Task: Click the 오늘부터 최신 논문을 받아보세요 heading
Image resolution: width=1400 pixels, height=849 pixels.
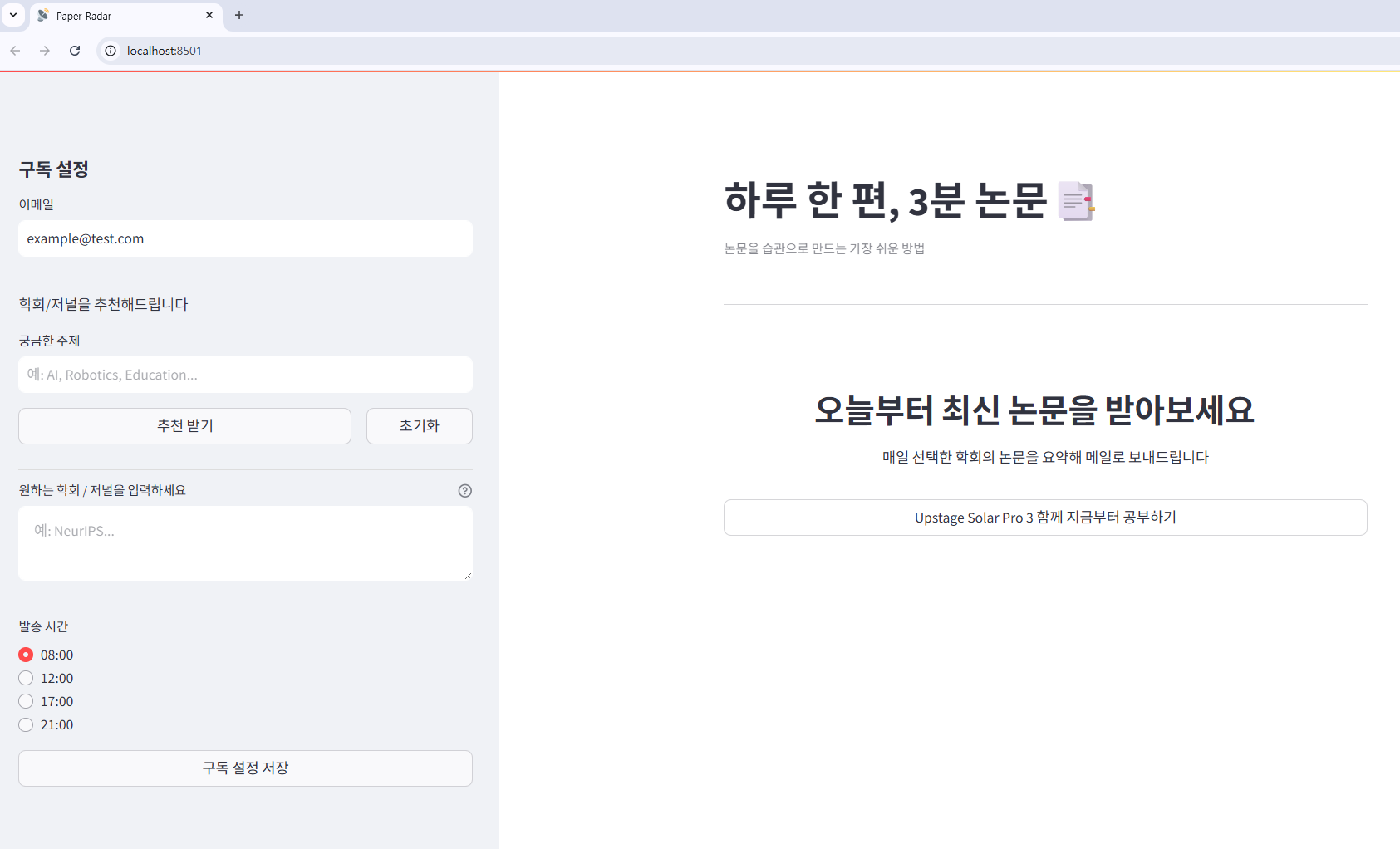Action: [x=1034, y=410]
